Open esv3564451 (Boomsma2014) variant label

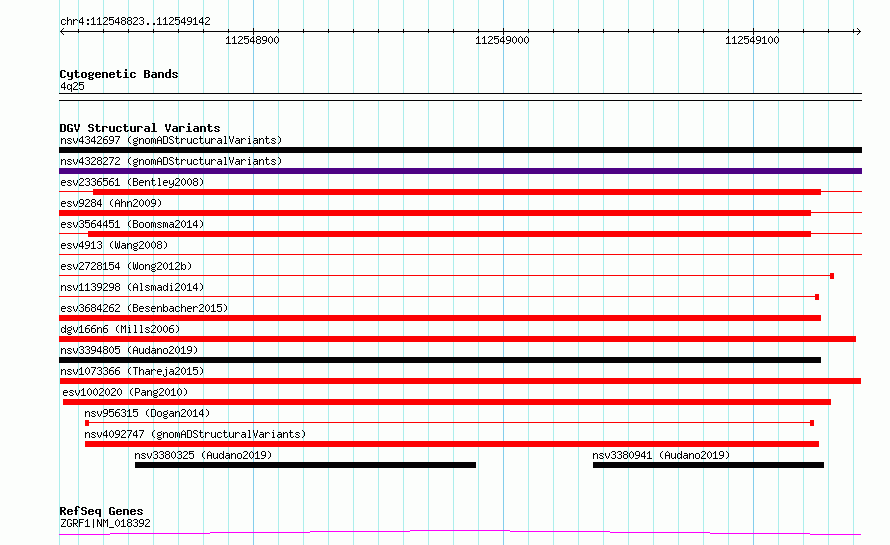132,224
